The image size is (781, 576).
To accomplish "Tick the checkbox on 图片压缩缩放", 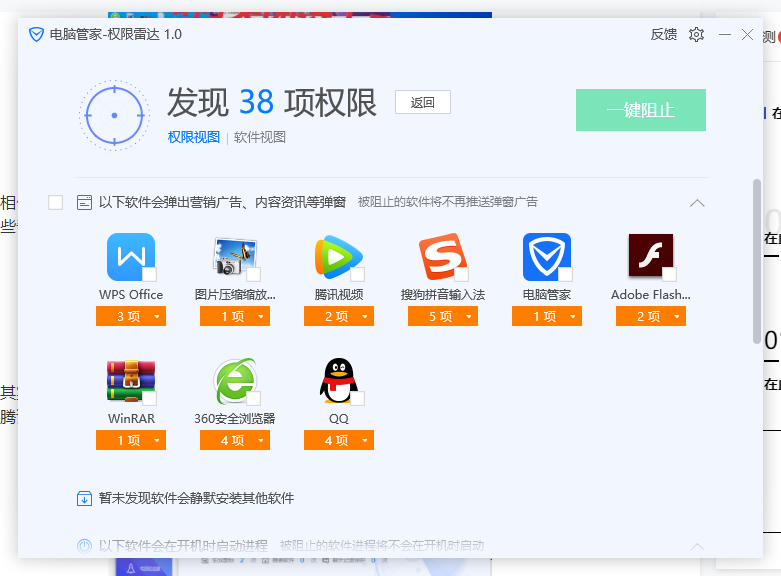I will click(x=254, y=274).
